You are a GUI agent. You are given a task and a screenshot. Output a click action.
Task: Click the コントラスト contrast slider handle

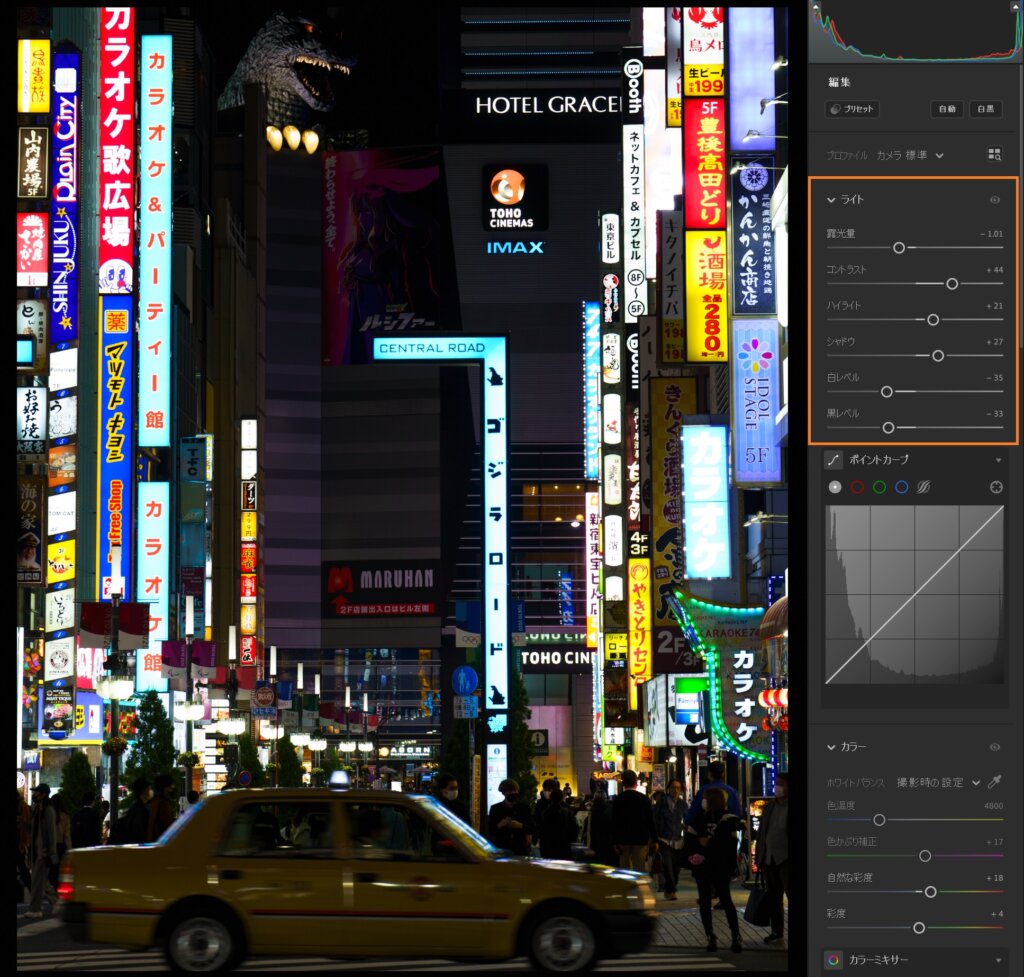(x=952, y=283)
